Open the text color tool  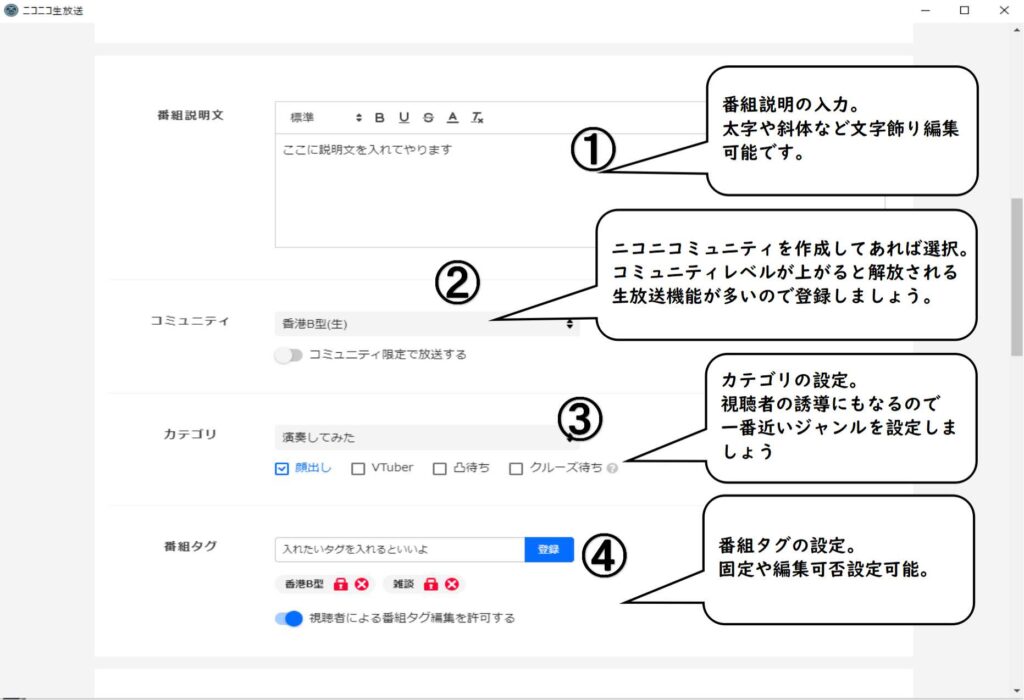tap(453, 118)
